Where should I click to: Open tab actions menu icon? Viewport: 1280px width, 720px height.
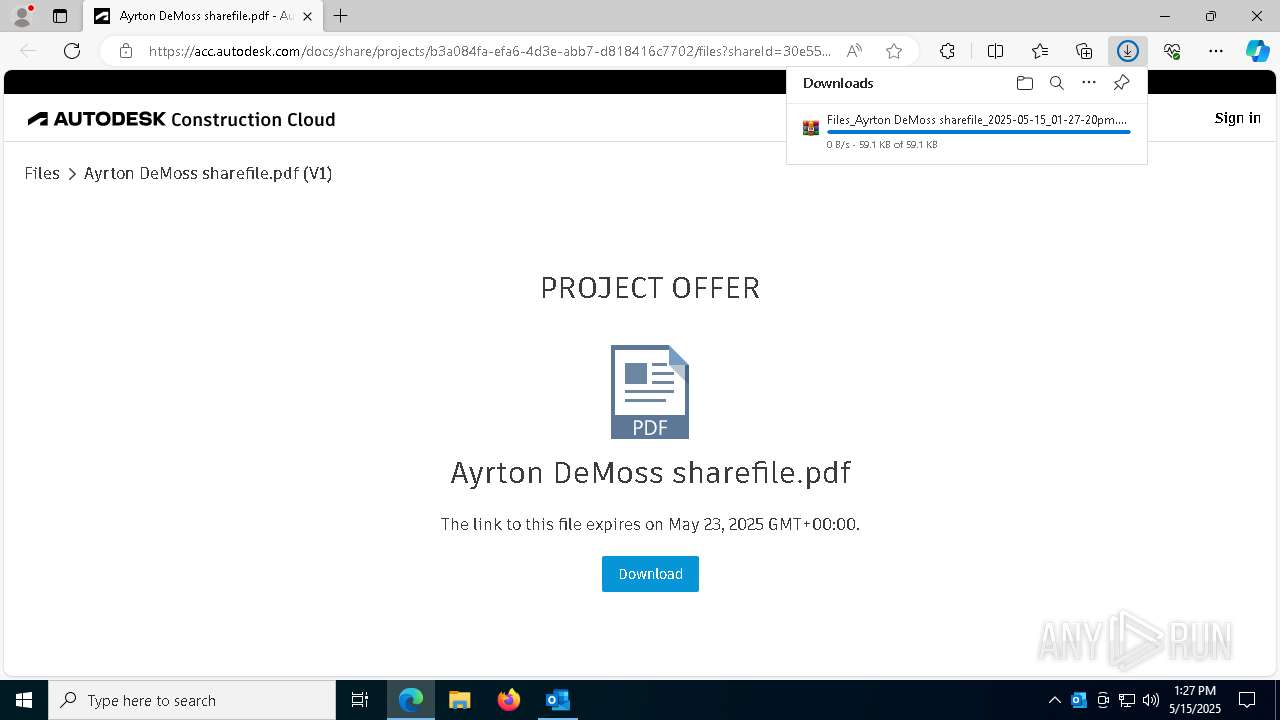click(x=60, y=16)
